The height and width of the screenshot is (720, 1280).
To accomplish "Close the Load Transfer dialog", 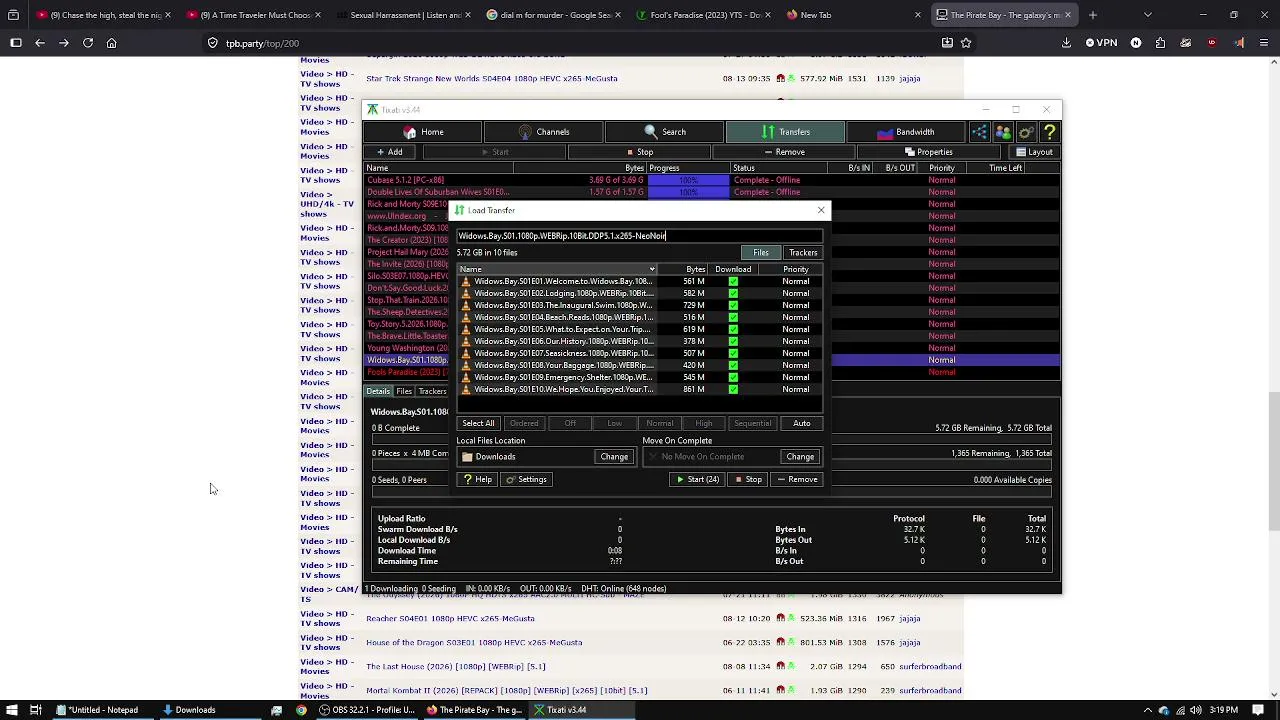I will tap(821, 210).
